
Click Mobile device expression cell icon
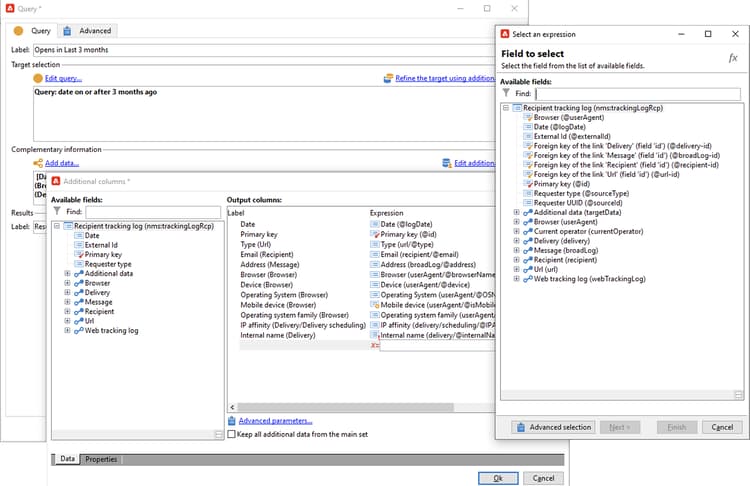tap(375, 305)
